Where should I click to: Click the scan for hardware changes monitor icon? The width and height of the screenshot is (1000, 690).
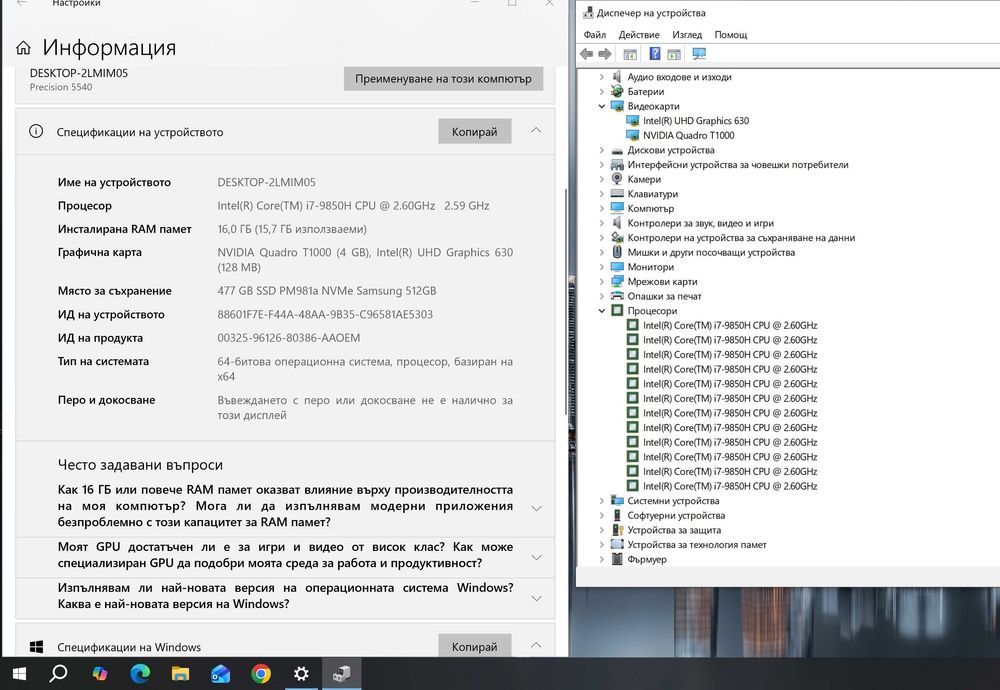699,54
